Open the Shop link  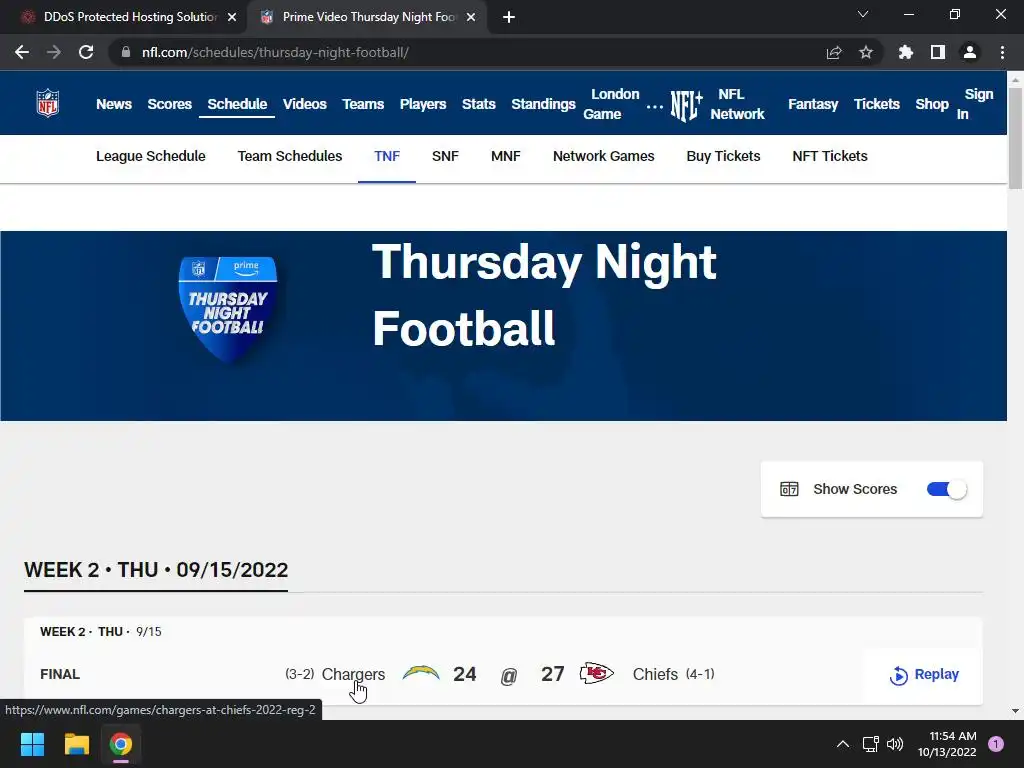[x=932, y=104]
